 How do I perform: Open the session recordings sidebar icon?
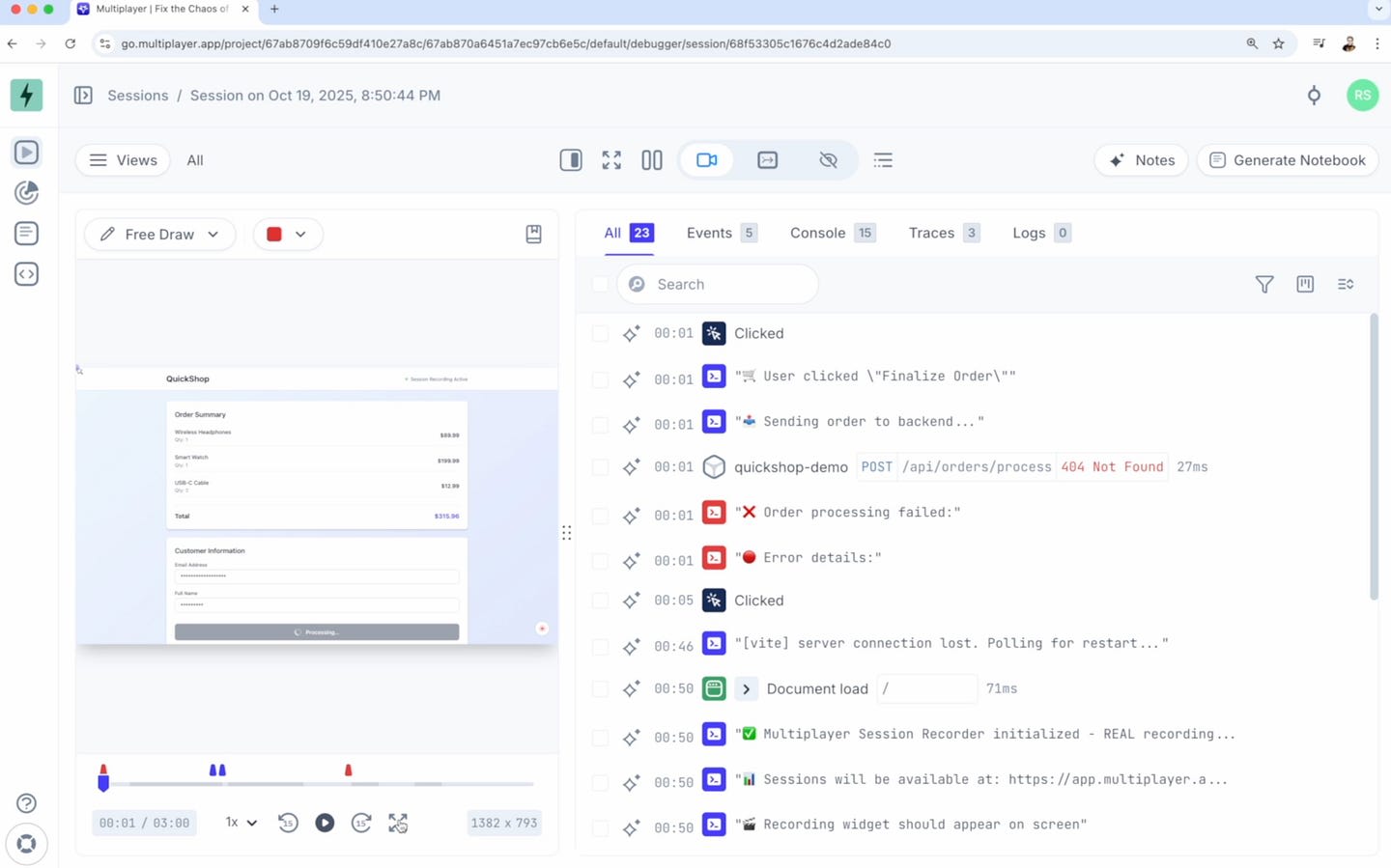26,153
